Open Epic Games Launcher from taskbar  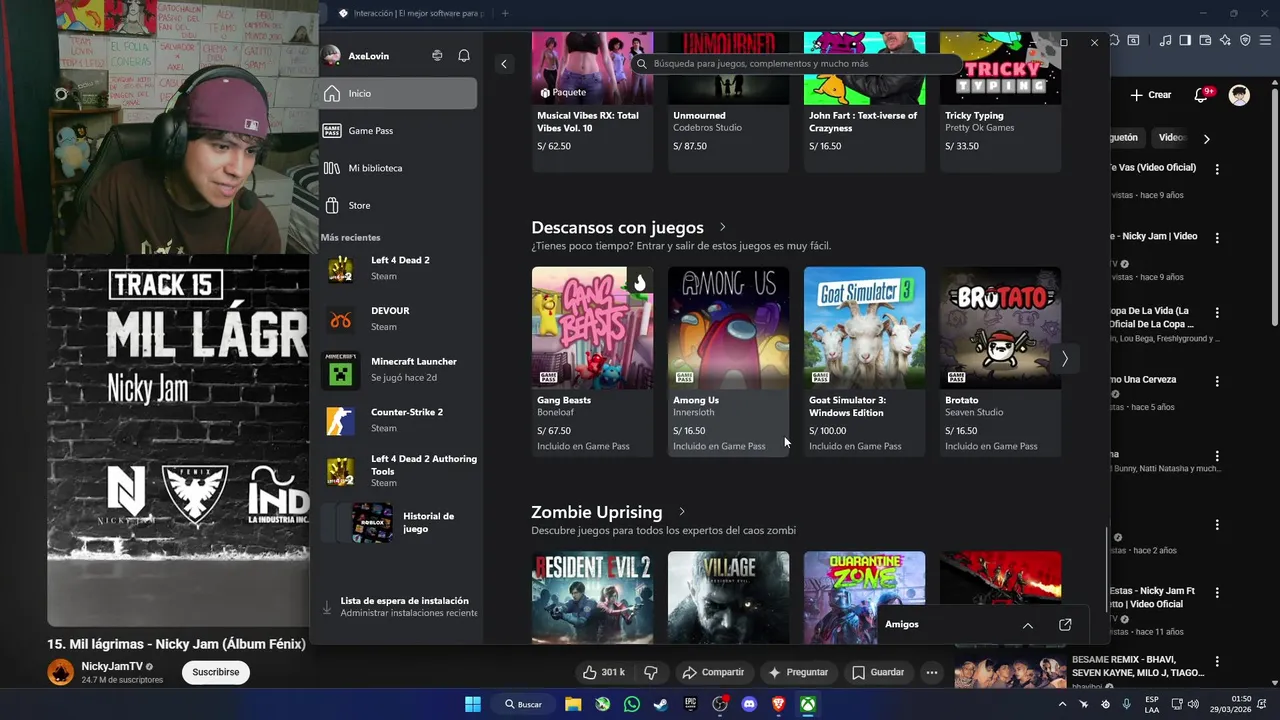coord(690,704)
